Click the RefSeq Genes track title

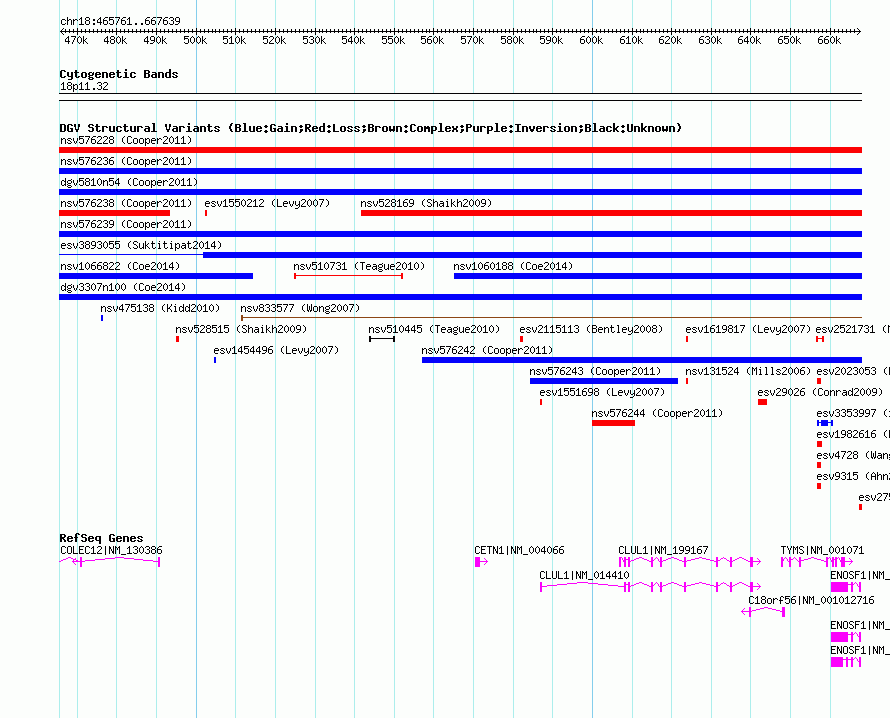tap(101, 538)
